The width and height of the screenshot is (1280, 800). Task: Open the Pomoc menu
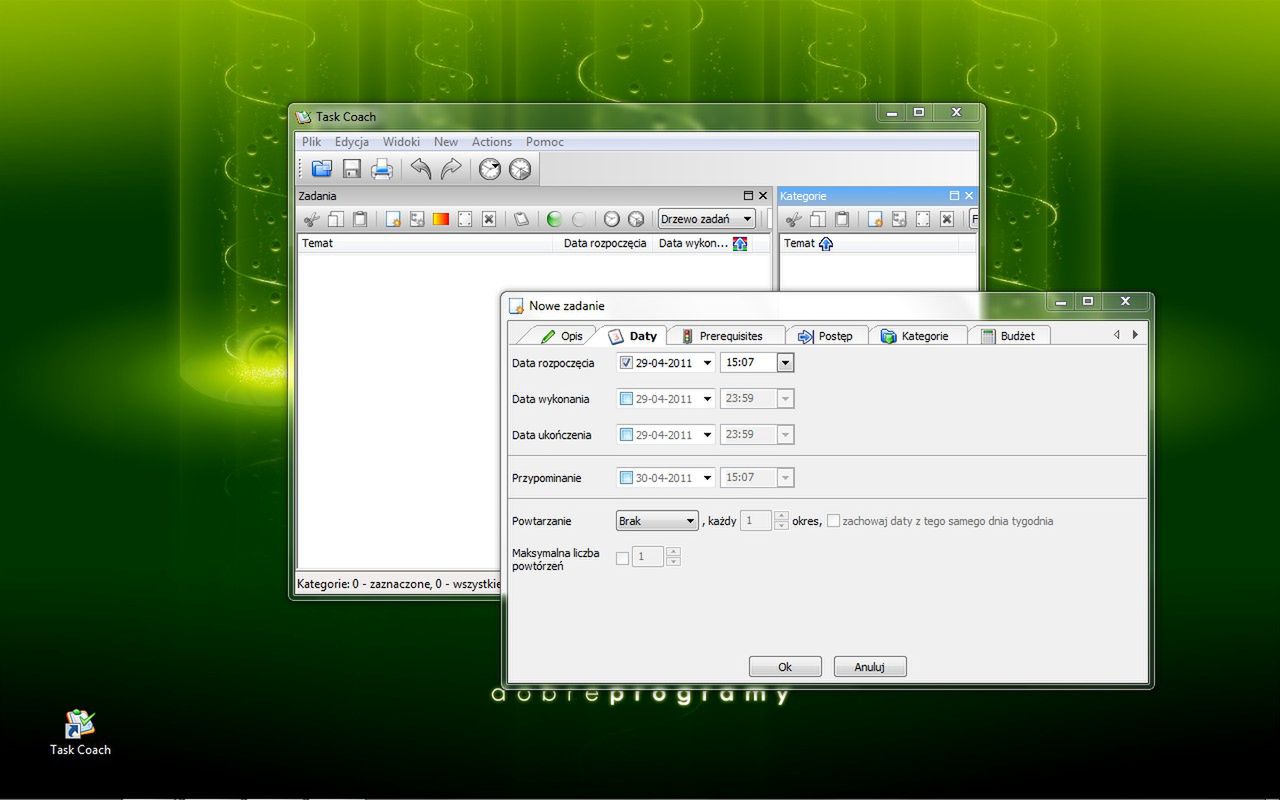[545, 142]
